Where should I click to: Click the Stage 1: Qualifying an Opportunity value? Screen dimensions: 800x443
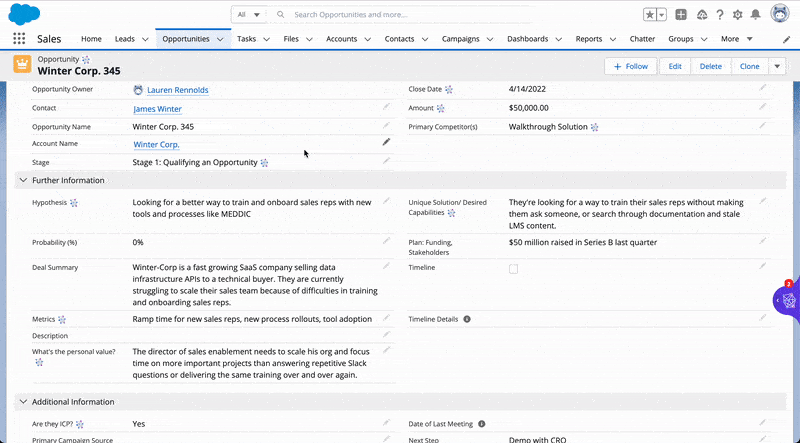click(x=195, y=162)
